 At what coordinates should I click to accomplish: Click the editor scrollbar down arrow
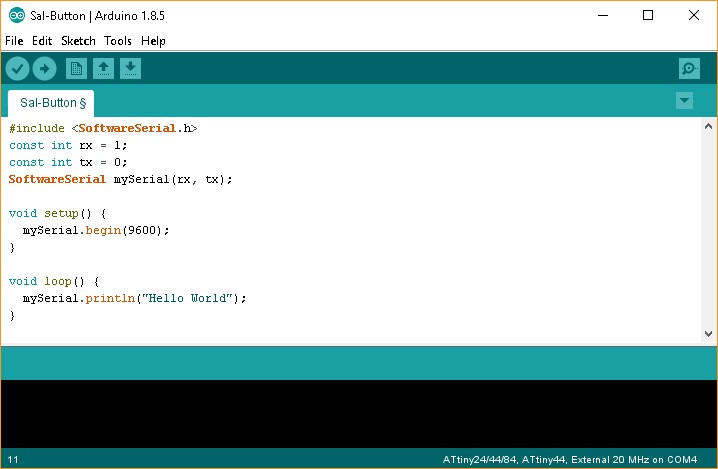708,333
